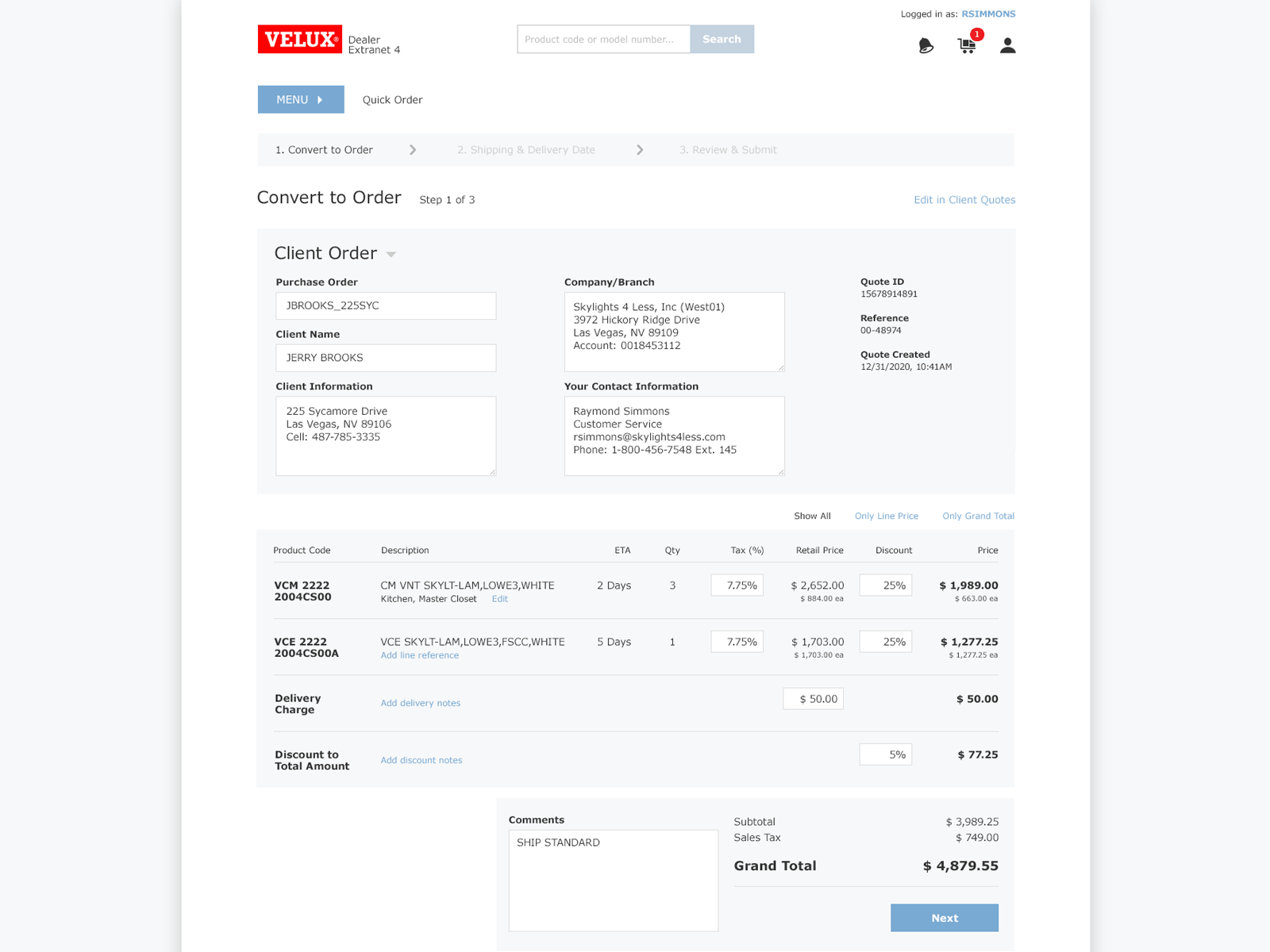Open the MENU dropdown button
This screenshot has width=1270, height=952.
[301, 100]
